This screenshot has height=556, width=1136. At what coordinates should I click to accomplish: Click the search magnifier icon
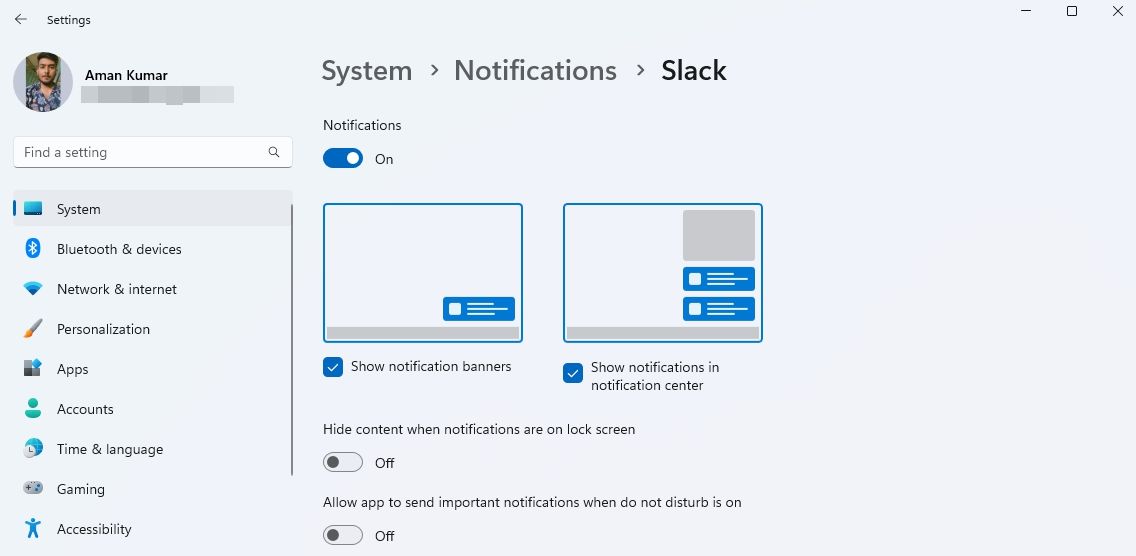[x=274, y=152]
